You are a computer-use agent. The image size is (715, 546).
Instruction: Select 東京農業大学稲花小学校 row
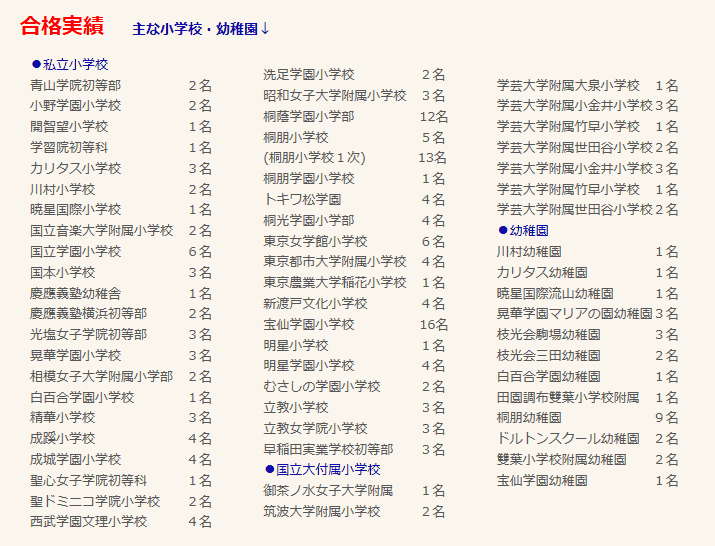(334, 282)
